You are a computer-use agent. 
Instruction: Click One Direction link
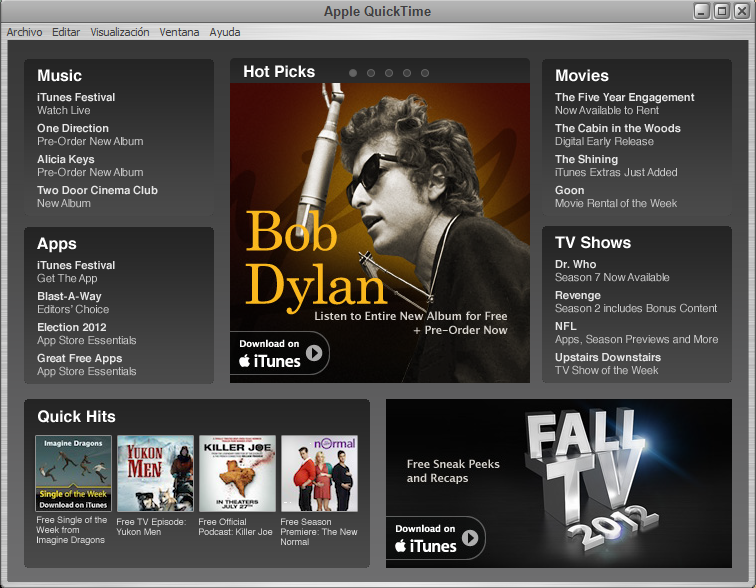point(73,128)
